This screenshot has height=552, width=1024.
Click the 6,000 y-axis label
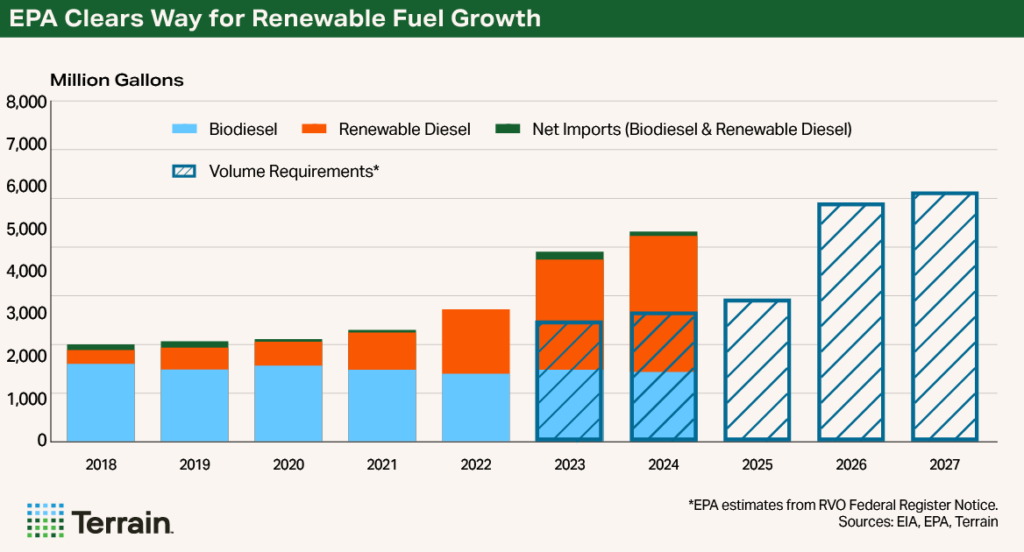point(27,186)
